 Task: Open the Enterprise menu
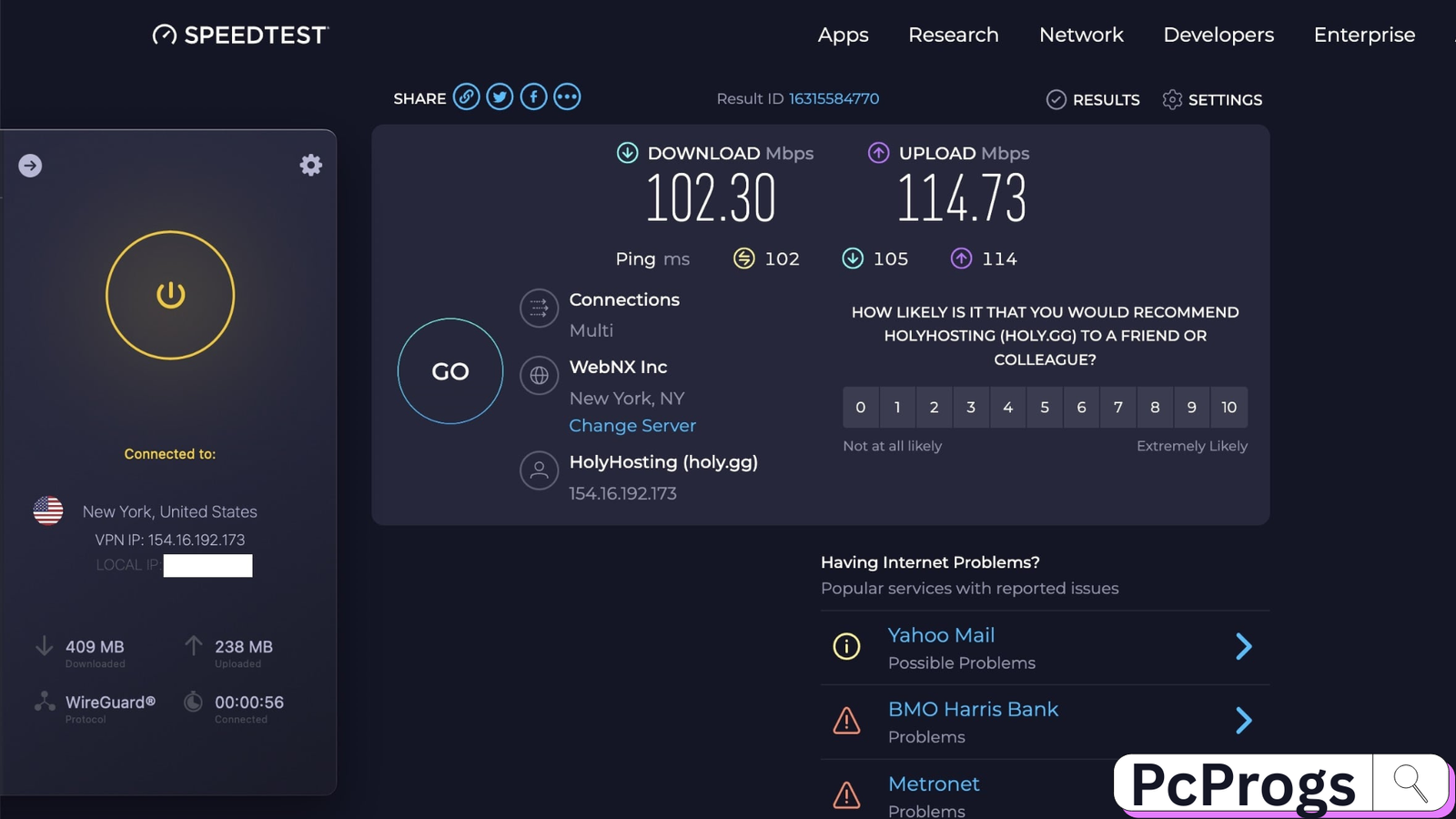(x=1364, y=35)
